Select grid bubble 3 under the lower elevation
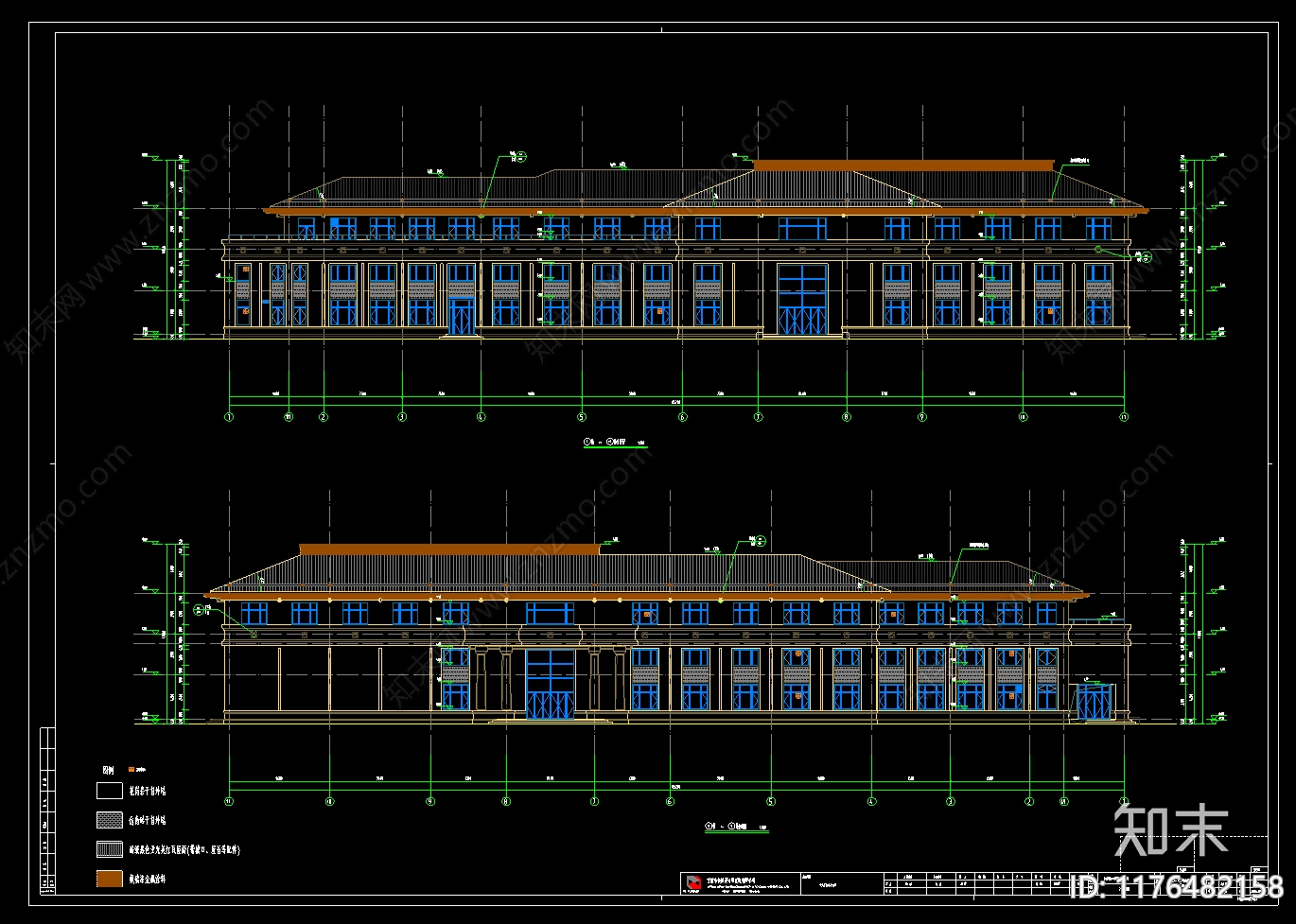The image size is (1296, 924). point(950,801)
